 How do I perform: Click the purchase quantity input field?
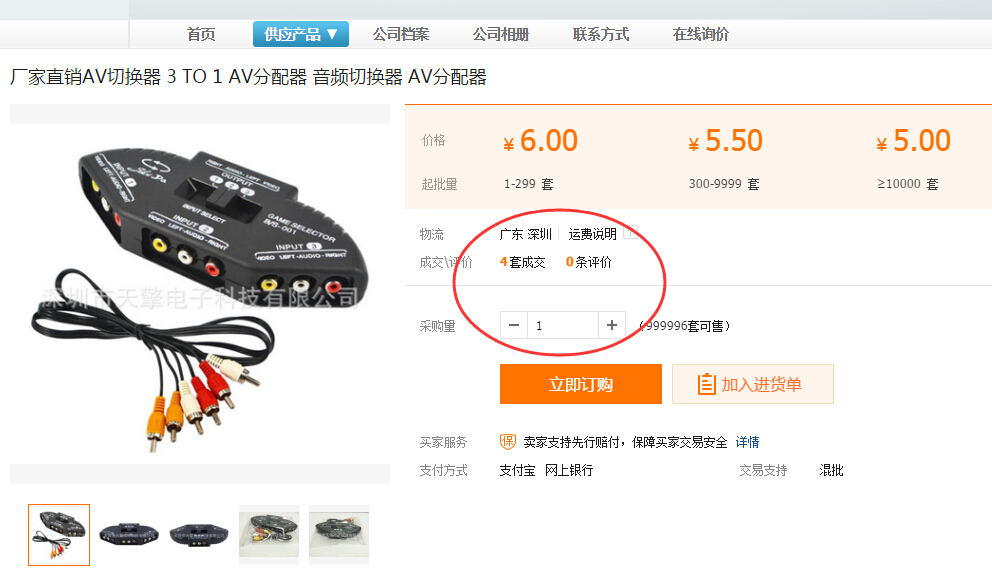click(563, 325)
